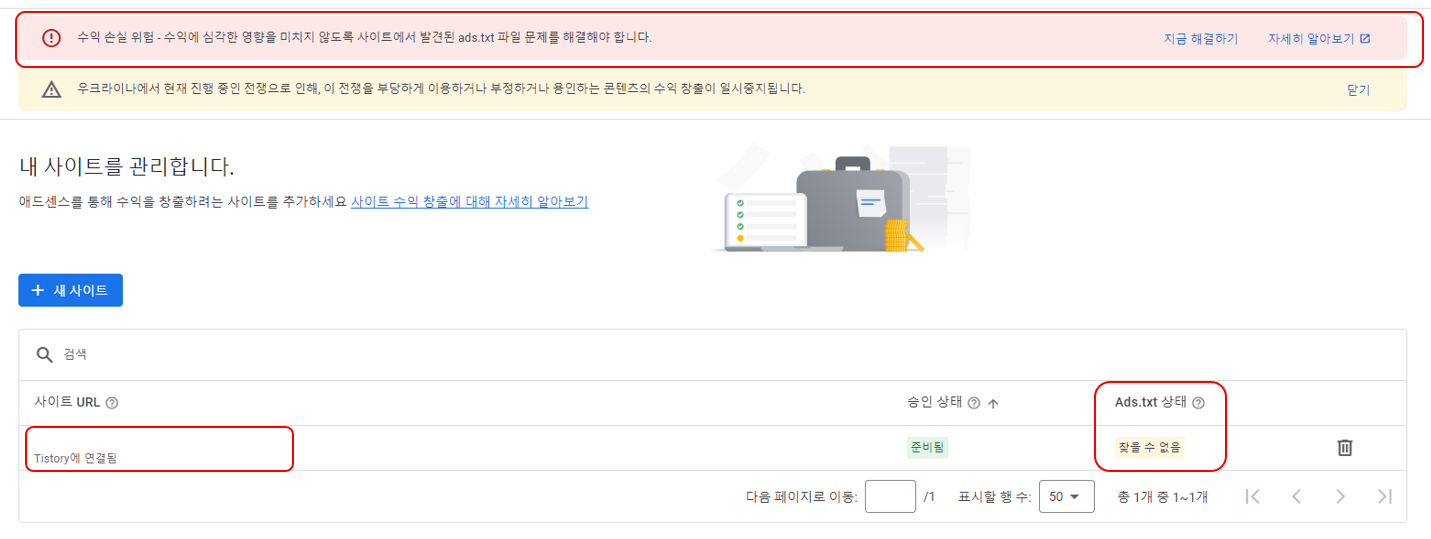Image resolution: width=1431 pixels, height=539 pixels.
Task: Click the 준비됨 status badge
Action: click(927, 447)
